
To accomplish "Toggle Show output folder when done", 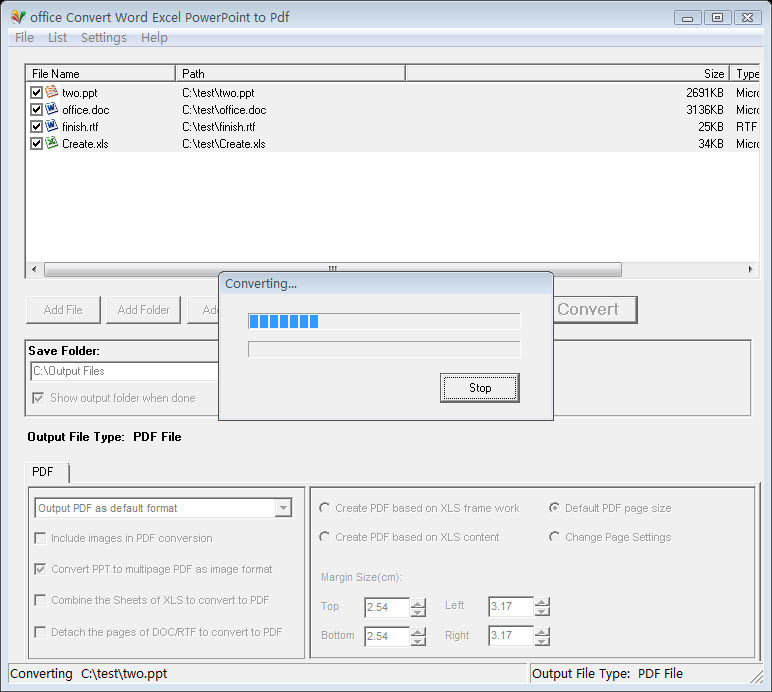I will point(38,398).
